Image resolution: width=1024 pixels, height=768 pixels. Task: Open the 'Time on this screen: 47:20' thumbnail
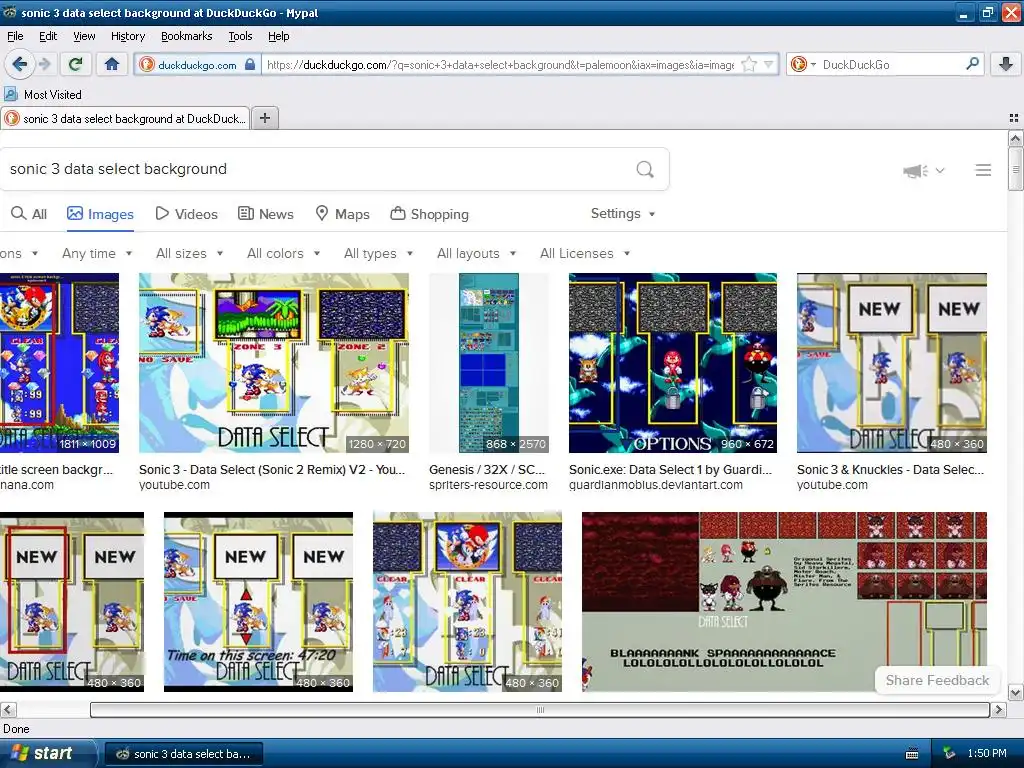pos(258,601)
